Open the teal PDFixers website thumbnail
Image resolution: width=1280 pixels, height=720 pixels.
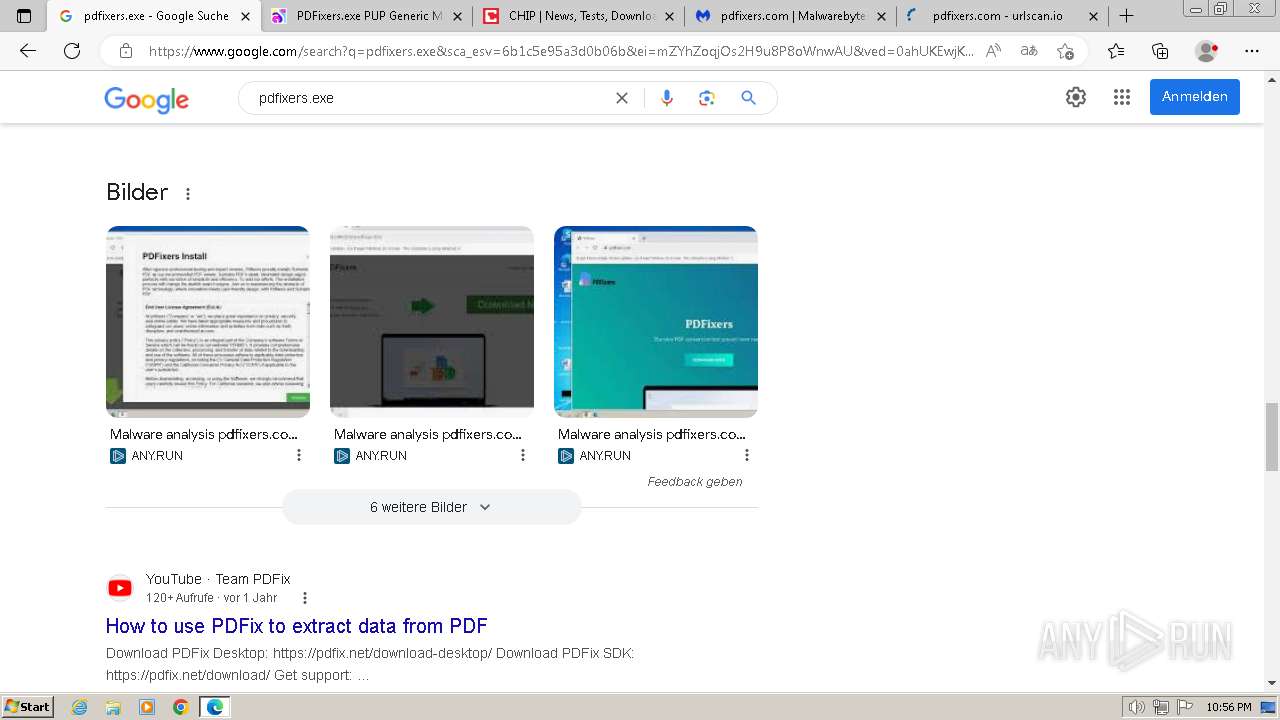pyautogui.click(x=656, y=321)
